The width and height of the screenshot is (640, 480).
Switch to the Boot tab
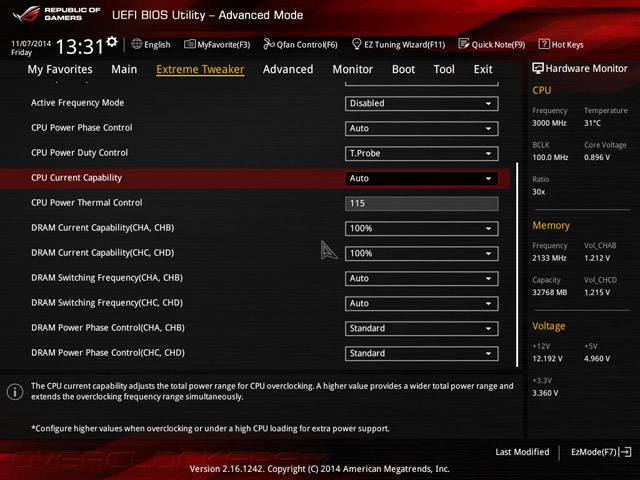point(403,69)
